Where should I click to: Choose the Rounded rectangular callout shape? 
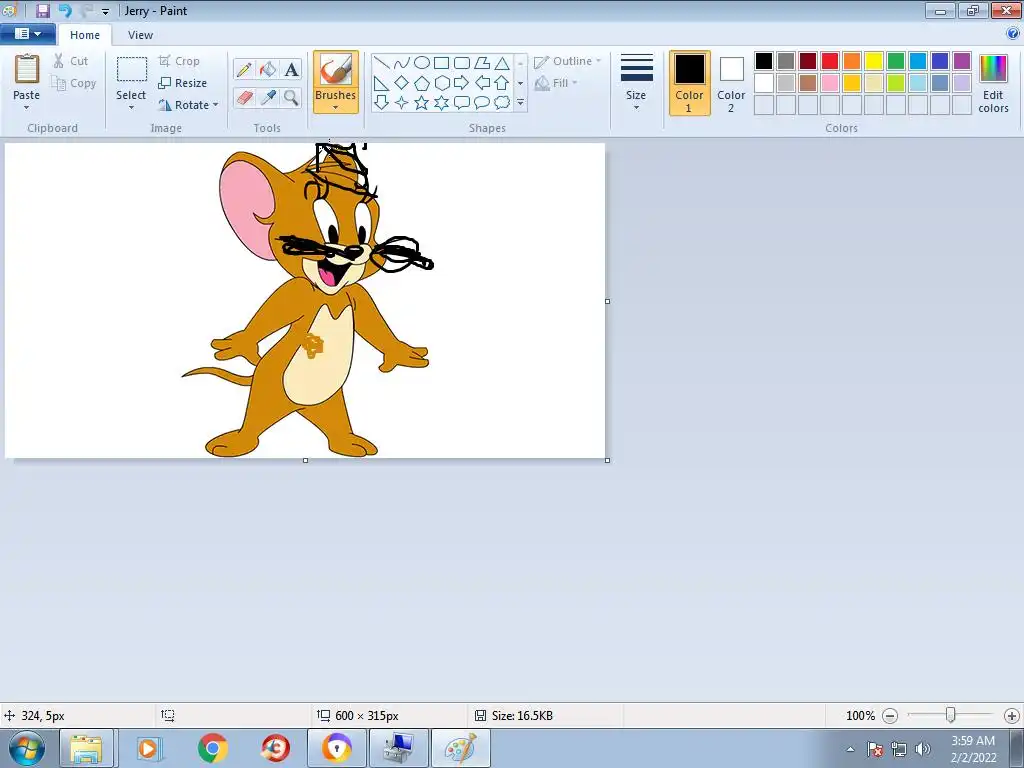pyautogui.click(x=462, y=103)
